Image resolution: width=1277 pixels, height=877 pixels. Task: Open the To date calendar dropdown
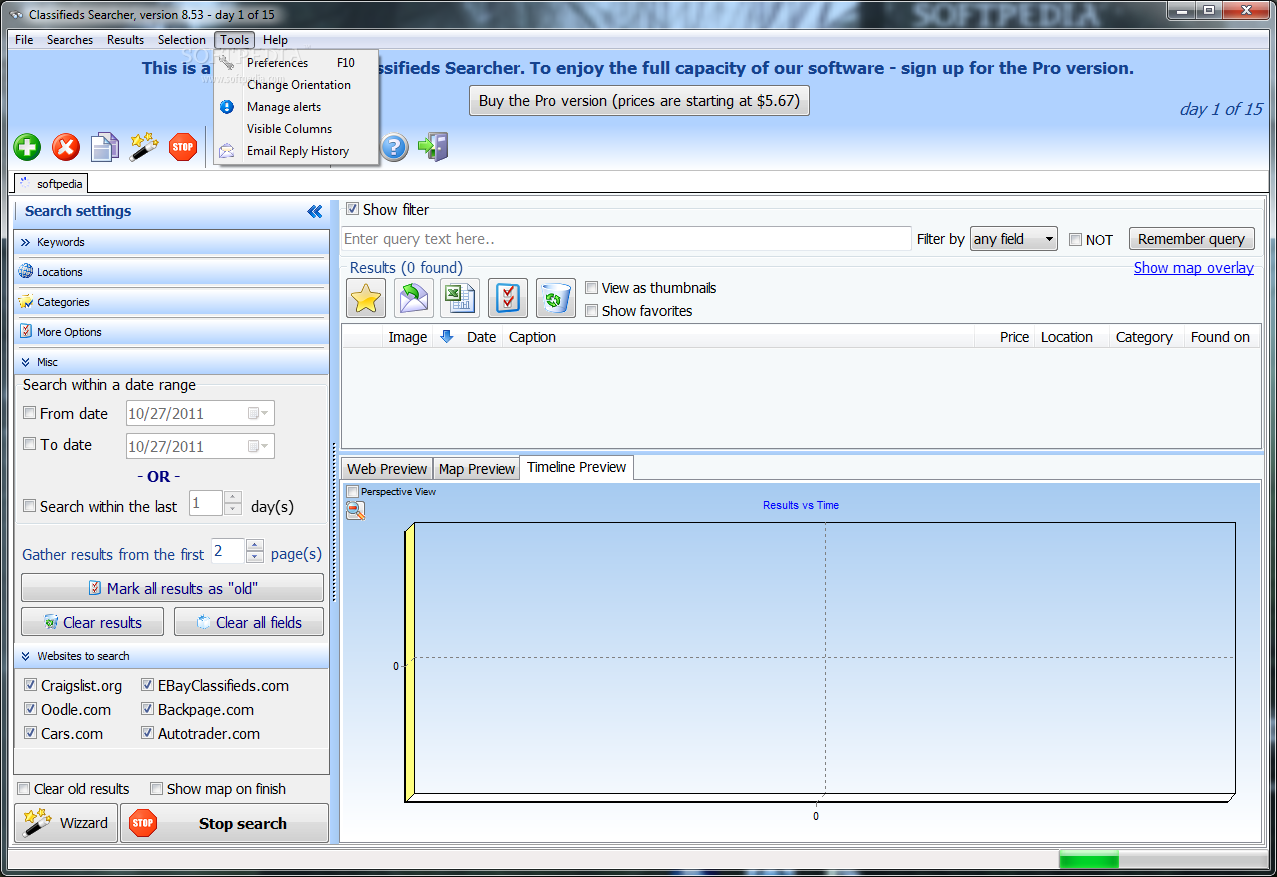[x=258, y=446]
